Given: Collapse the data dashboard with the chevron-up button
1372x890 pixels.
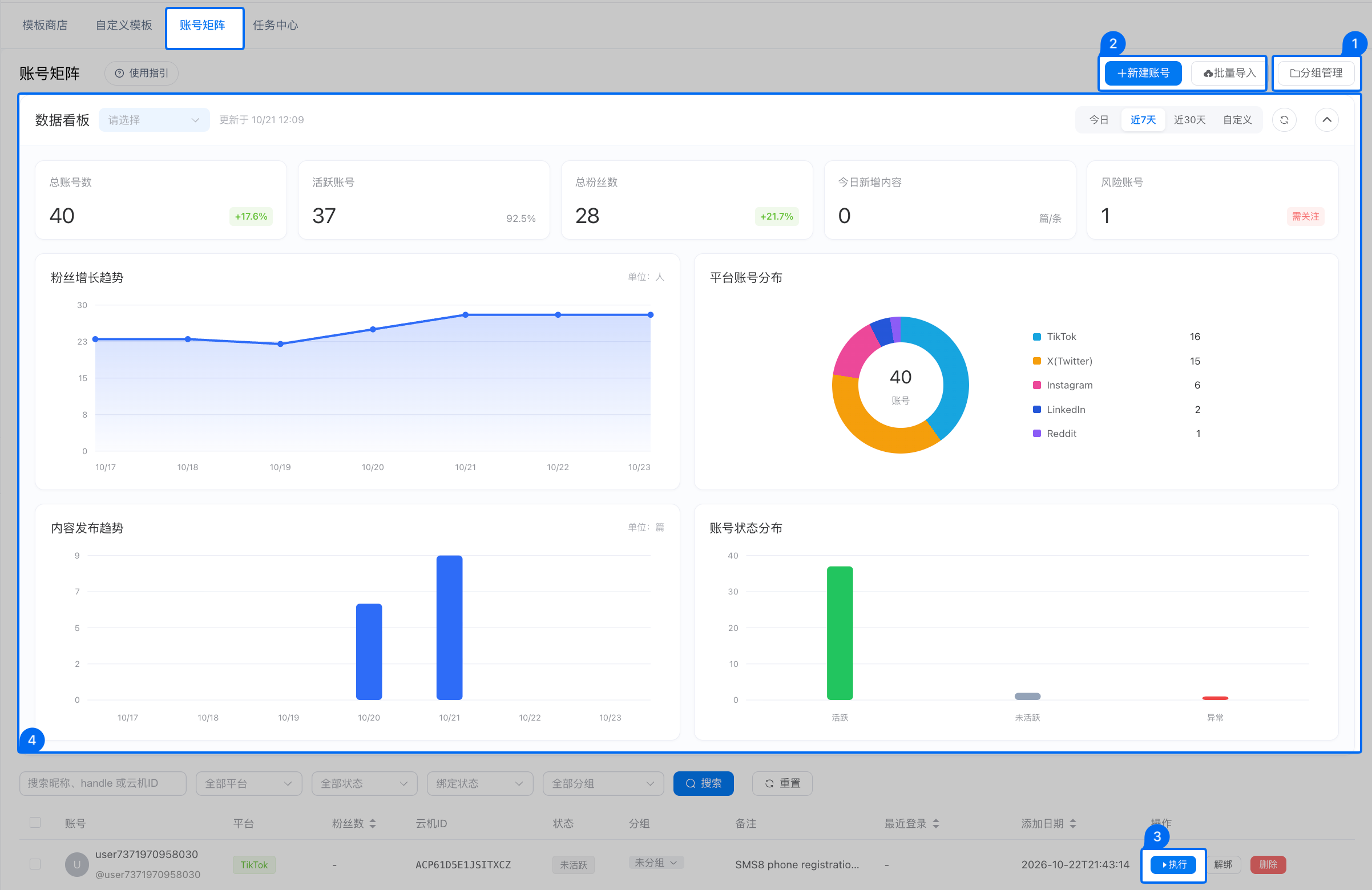Looking at the screenshot, I should point(1326,120).
